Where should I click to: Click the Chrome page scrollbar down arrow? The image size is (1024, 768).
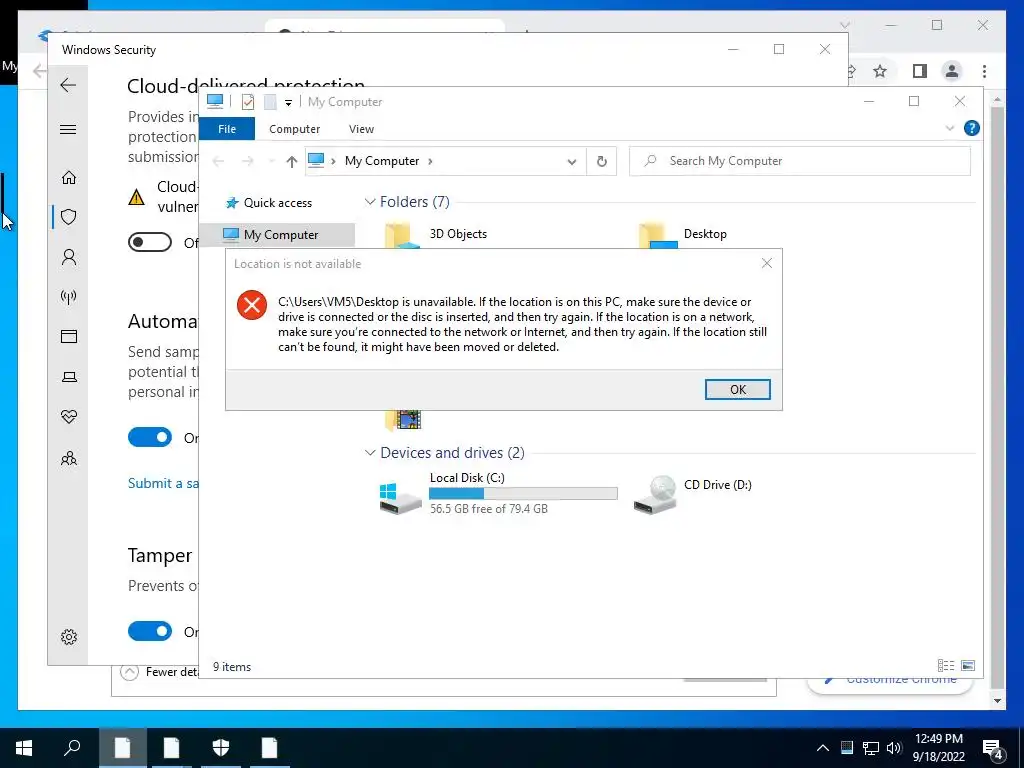(x=997, y=701)
